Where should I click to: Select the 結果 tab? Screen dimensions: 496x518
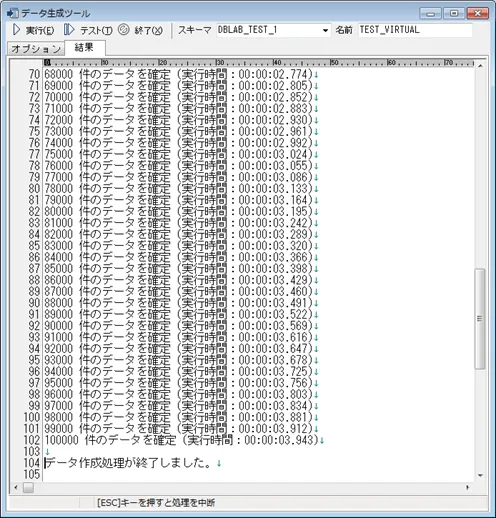tap(85, 48)
